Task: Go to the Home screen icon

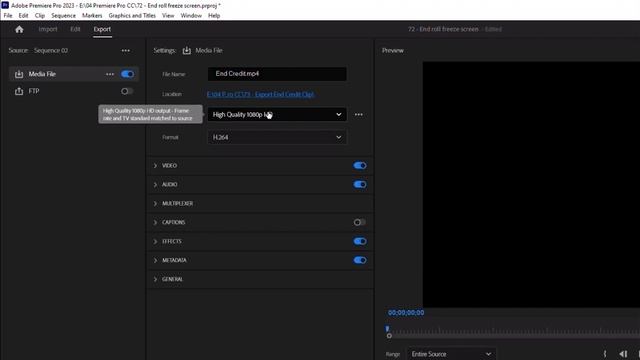Action: (x=19, y=29)
